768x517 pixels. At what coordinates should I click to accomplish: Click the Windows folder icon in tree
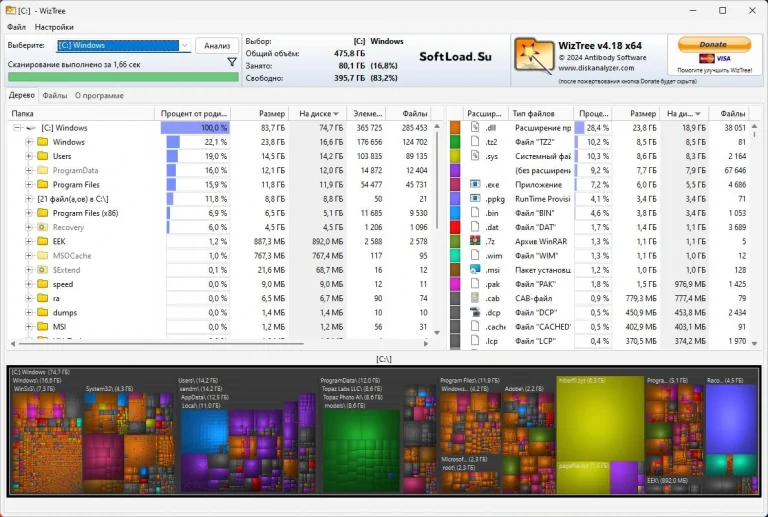43,142
